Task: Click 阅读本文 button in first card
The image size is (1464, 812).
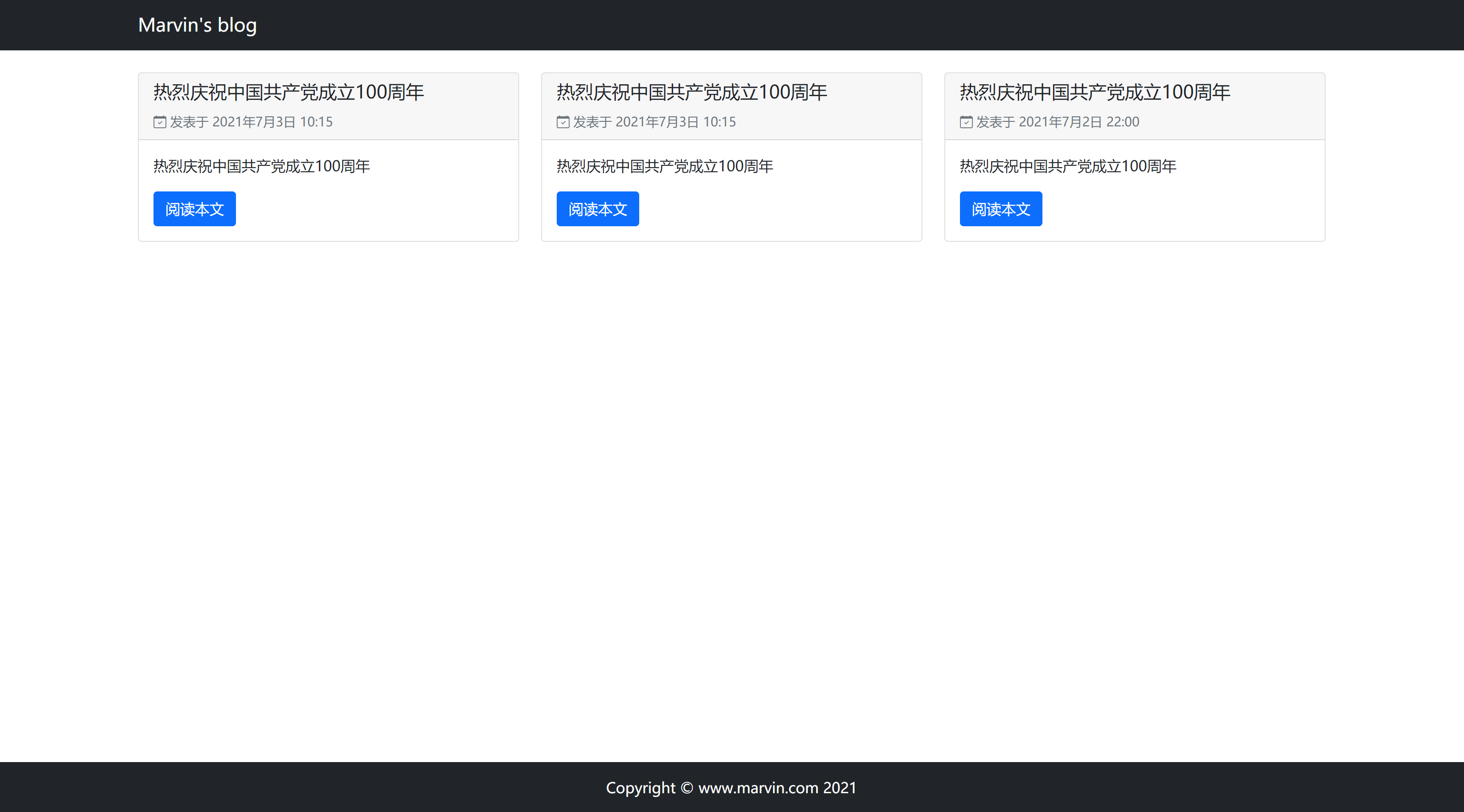Action: point(194,209)
